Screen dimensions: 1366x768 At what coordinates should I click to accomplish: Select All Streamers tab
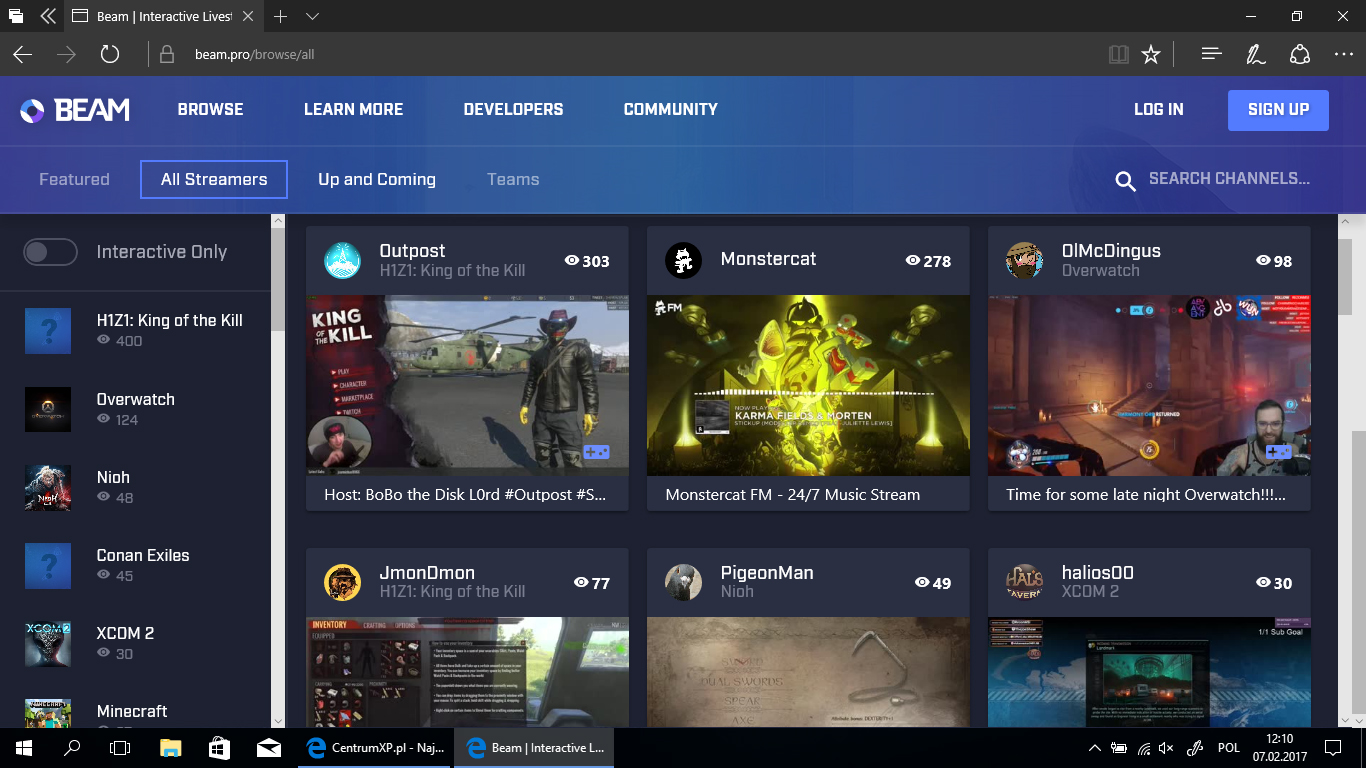tap(214, 180)
